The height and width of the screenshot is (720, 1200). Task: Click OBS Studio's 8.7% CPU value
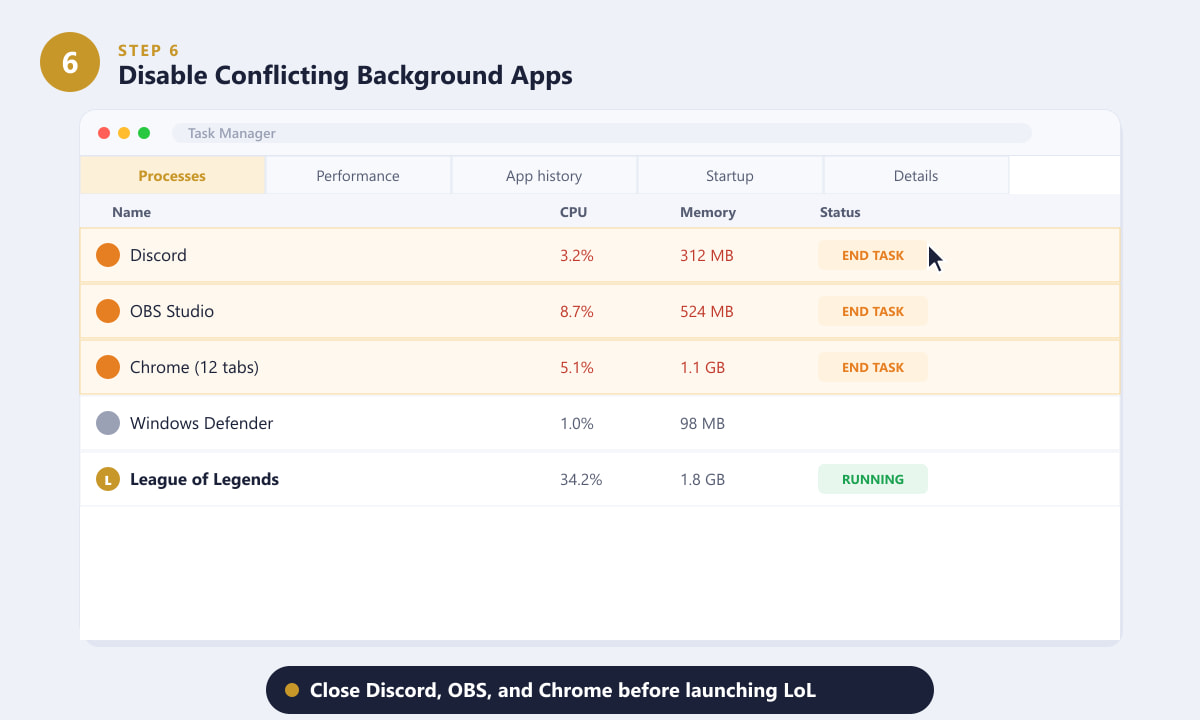point(577,311)
